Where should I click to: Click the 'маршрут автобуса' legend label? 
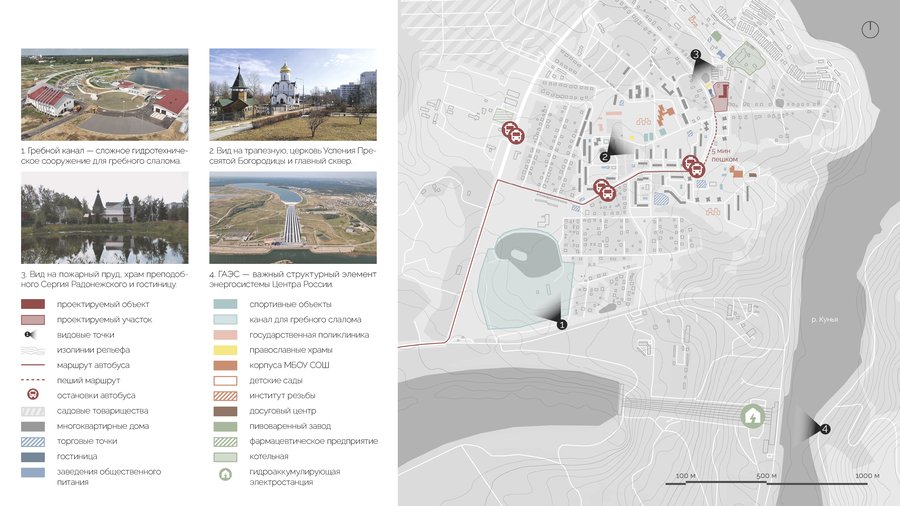(x=93, y=365)
